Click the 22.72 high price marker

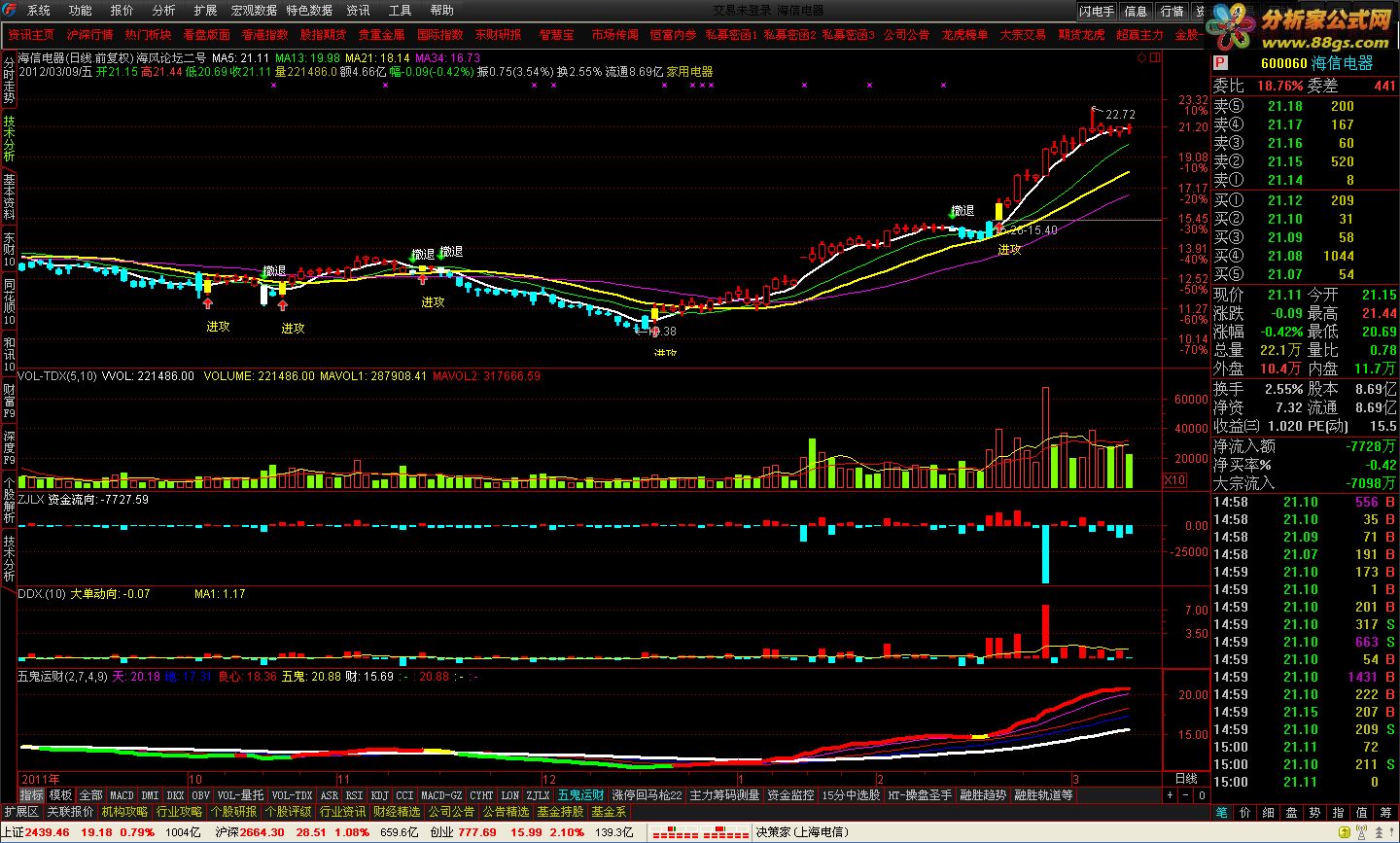pyautogui.click(x=1120, y=114)
